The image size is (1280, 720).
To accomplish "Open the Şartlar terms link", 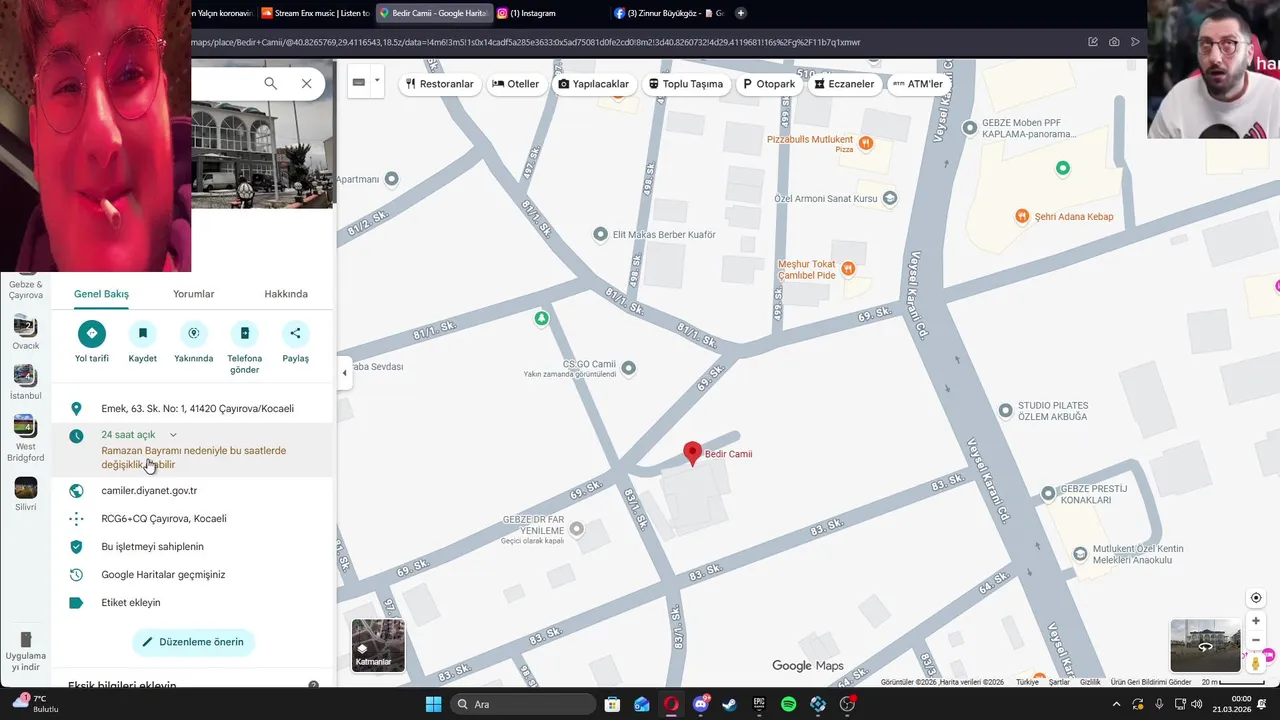I will click(x=1059, y=682).
